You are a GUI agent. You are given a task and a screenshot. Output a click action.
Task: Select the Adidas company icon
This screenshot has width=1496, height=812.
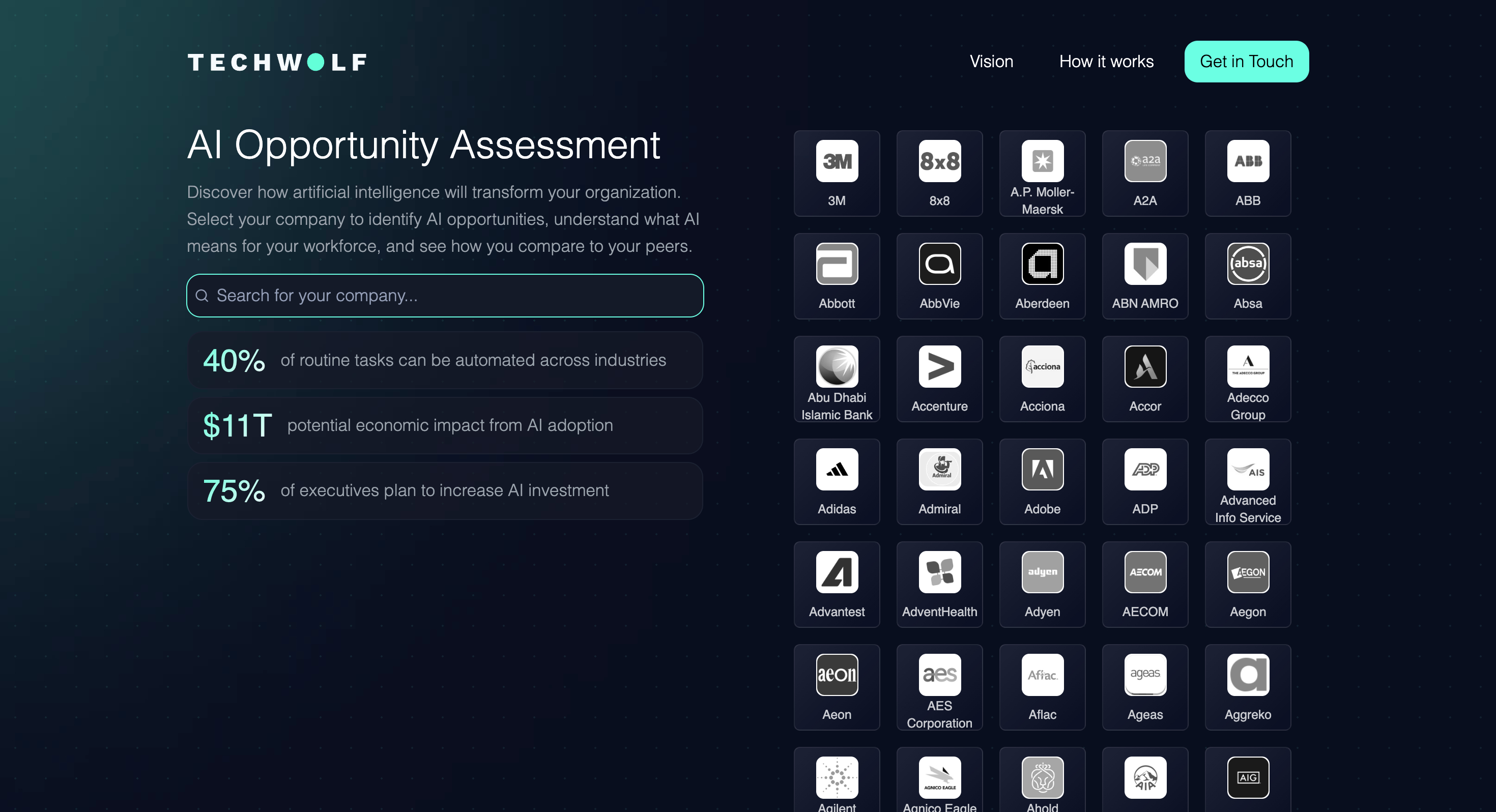click(x=836, y=481)
